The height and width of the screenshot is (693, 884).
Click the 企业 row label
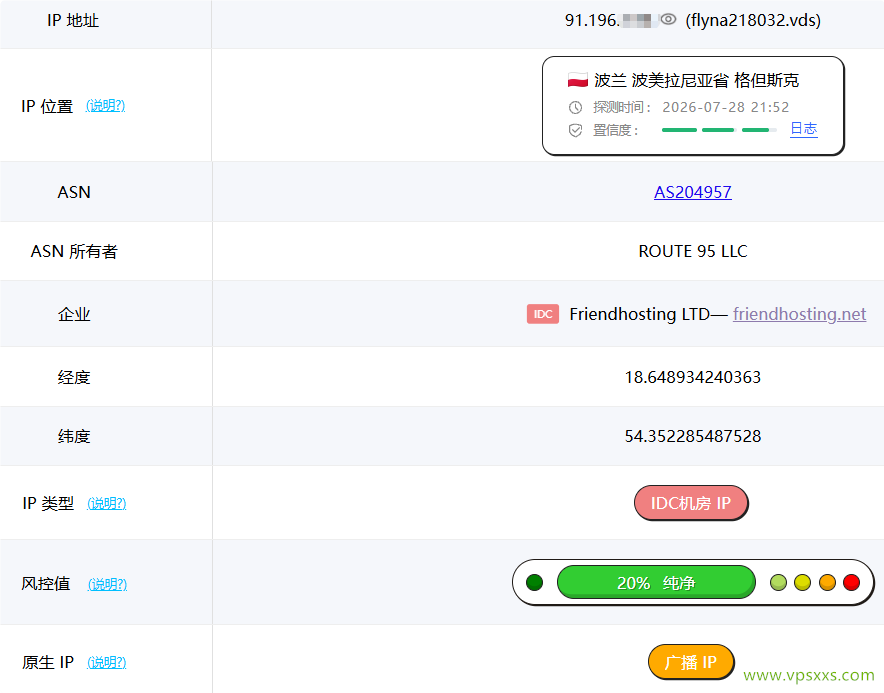click(x=74, y=314)
